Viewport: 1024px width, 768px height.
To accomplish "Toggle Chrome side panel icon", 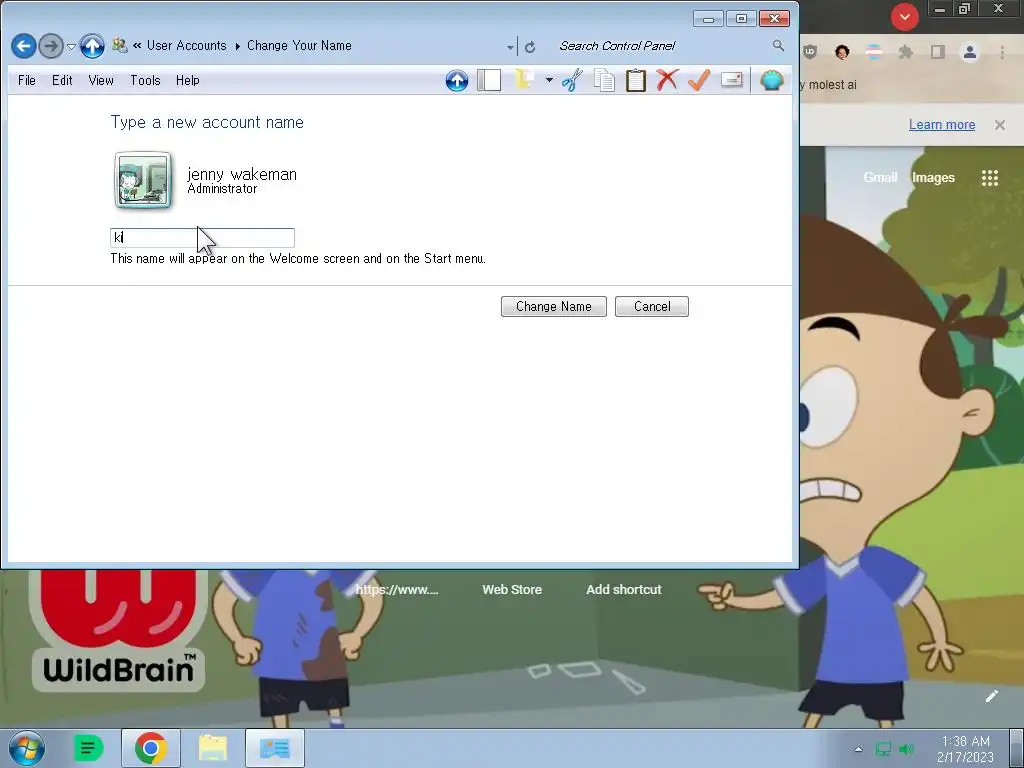I will pyautogui.click(x=938, y=52).
